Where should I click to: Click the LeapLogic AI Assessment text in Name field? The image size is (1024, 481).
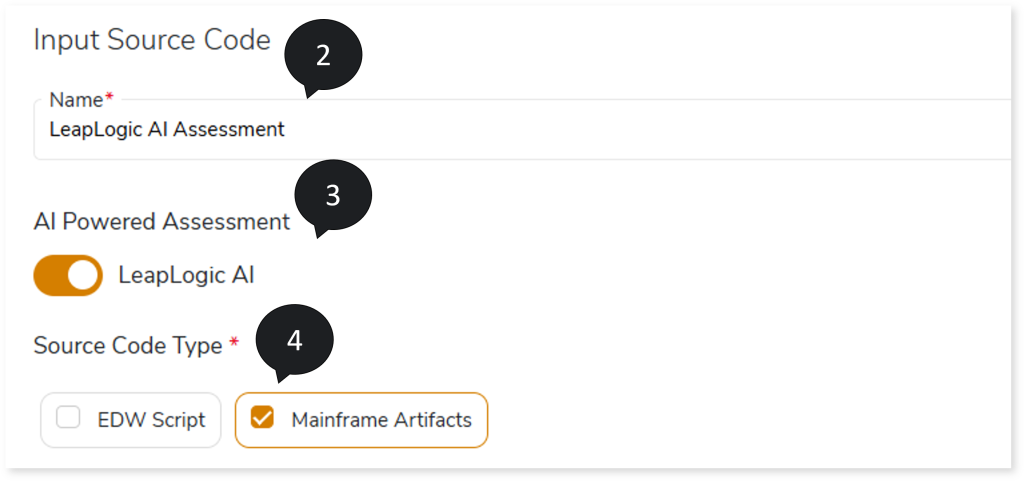pos(167,129)
